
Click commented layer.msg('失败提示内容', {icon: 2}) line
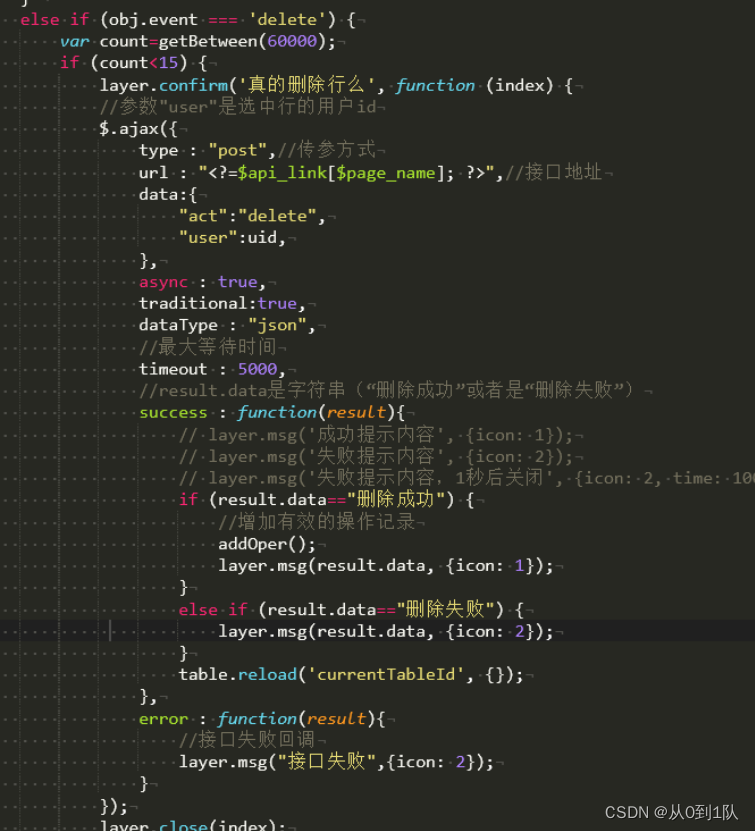tap(376, 457)
